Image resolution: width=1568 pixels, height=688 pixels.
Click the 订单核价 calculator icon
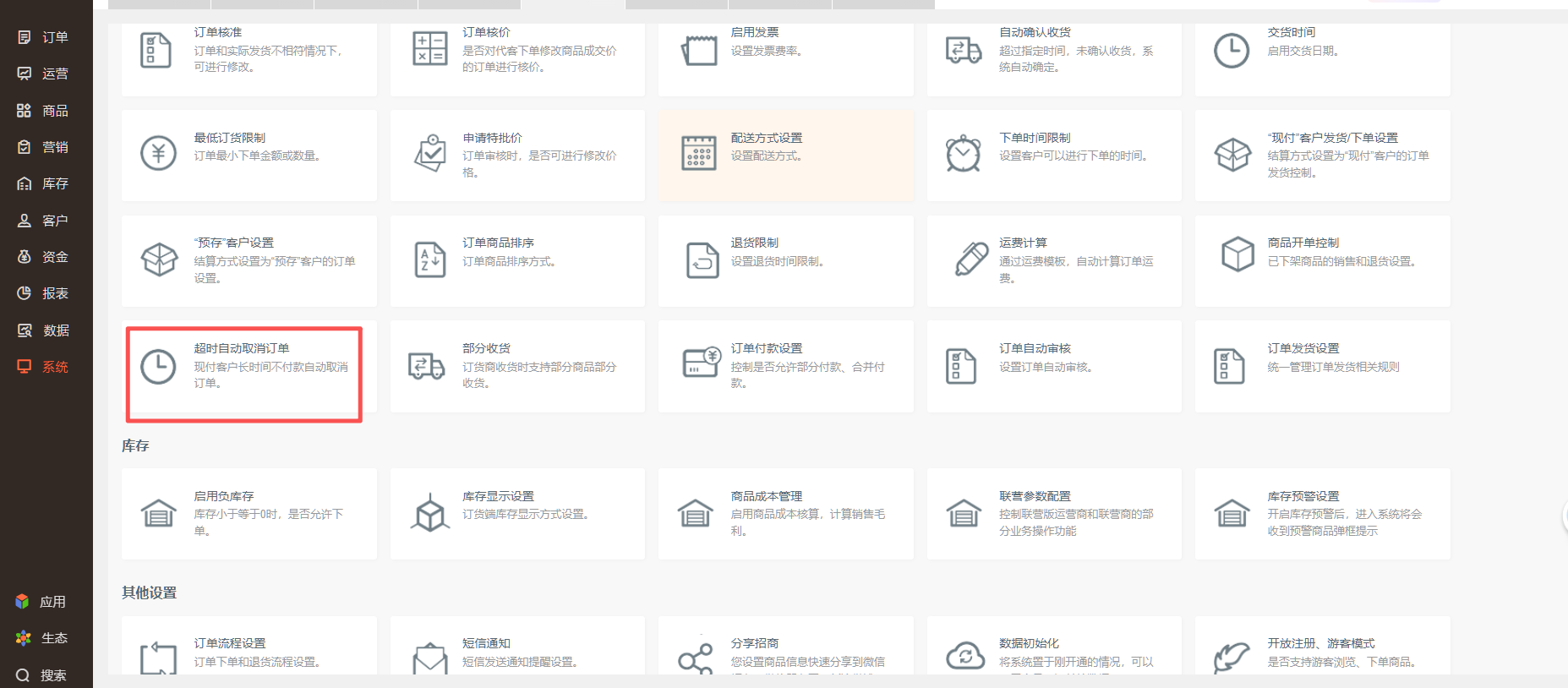point(429,48)
